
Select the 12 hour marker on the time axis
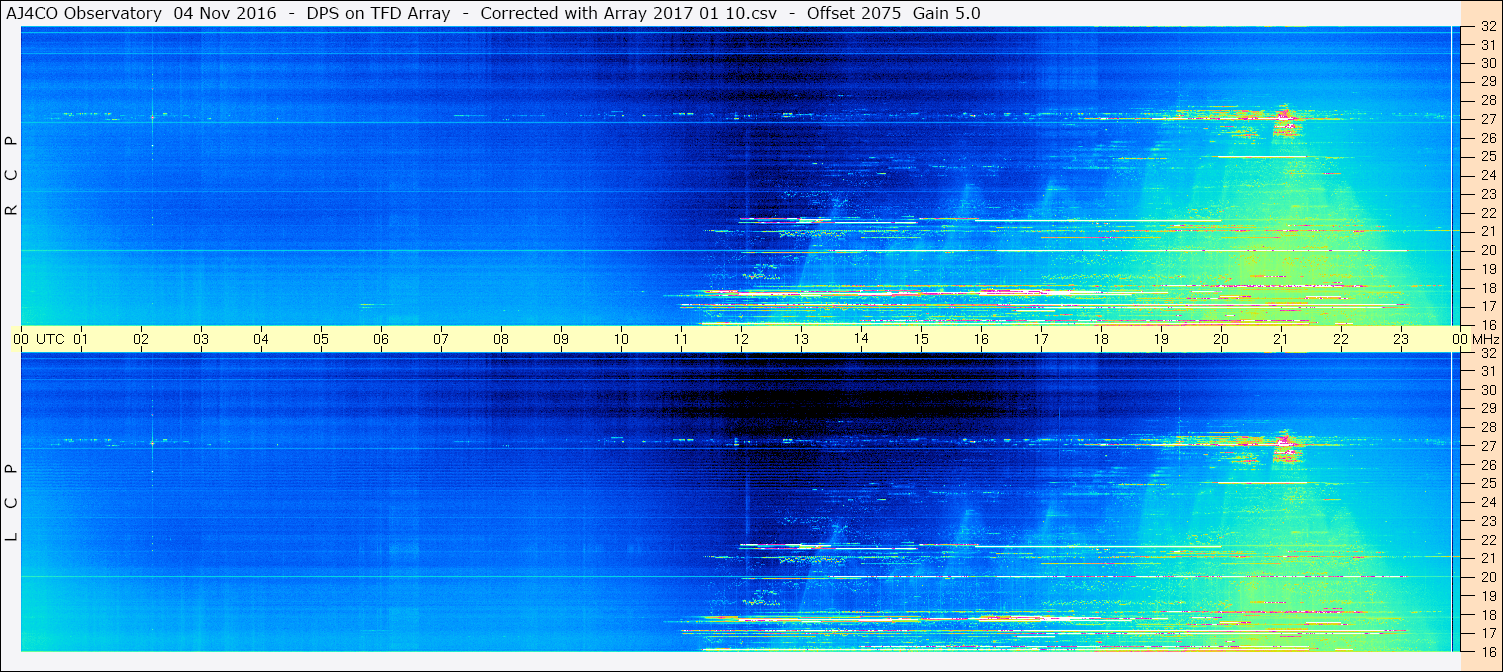click(741, 339)
